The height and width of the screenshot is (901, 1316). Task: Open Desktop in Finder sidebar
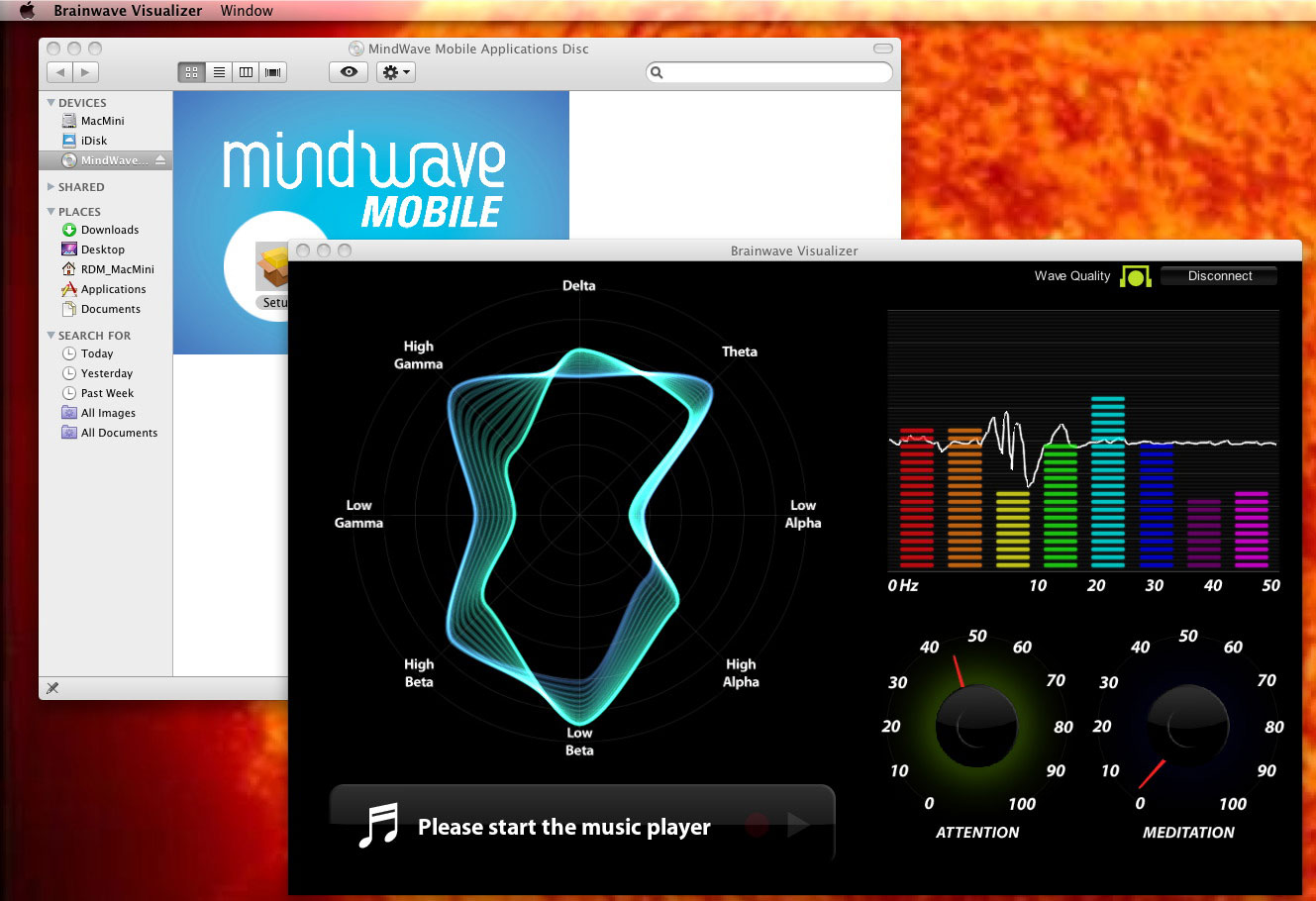(x=105, y=250)
